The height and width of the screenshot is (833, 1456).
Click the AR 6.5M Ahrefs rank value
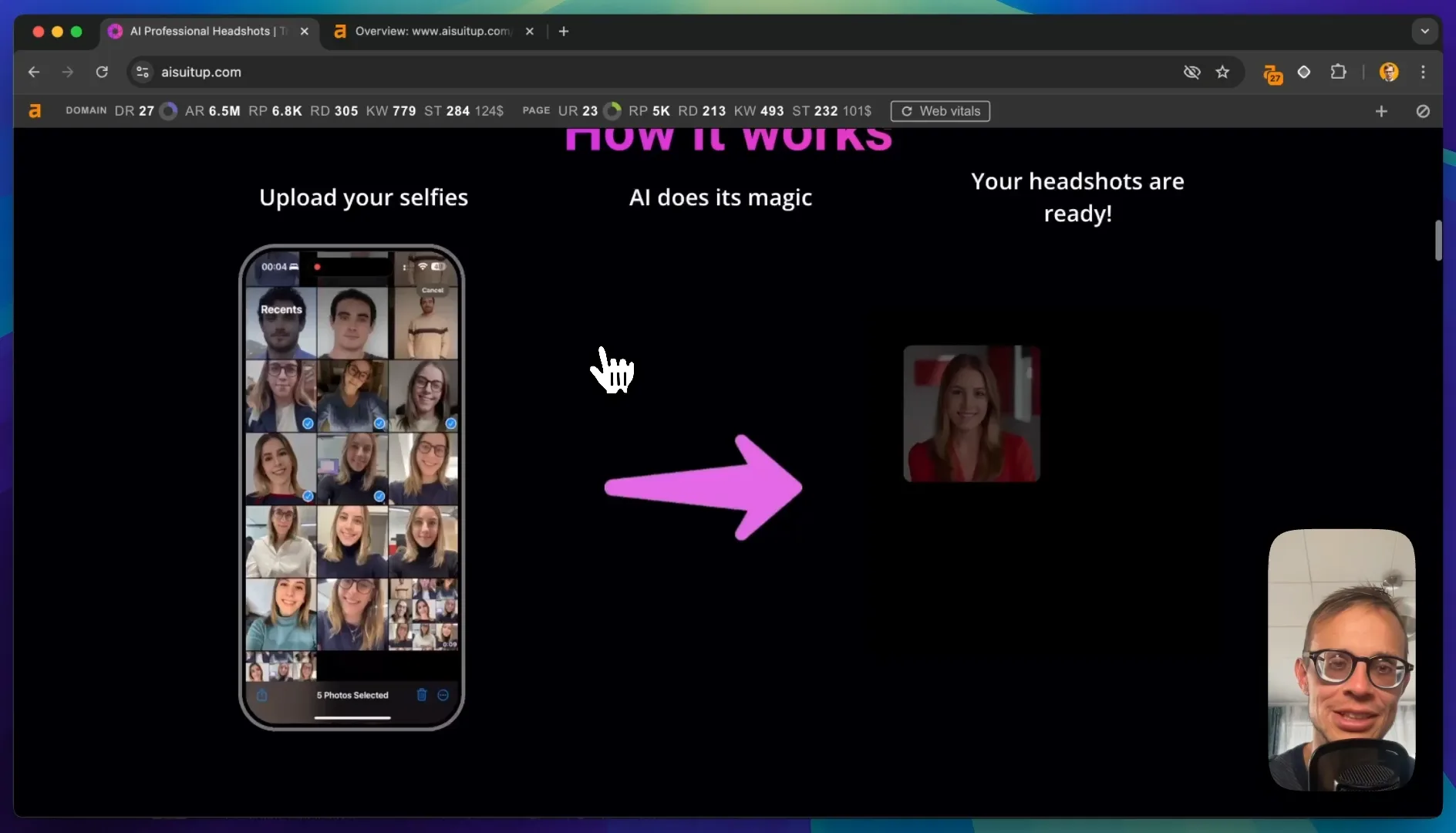(213, 111)
